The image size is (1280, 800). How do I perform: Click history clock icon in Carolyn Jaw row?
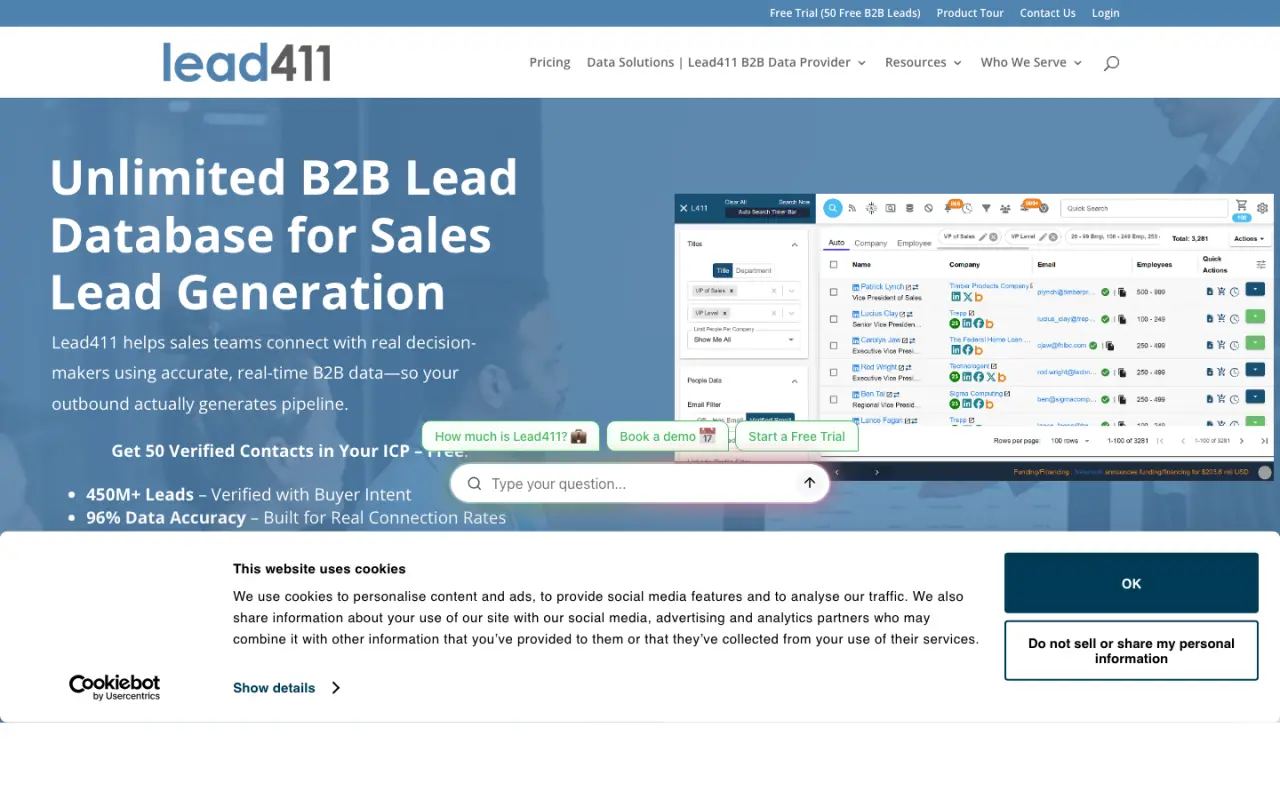1234,345
